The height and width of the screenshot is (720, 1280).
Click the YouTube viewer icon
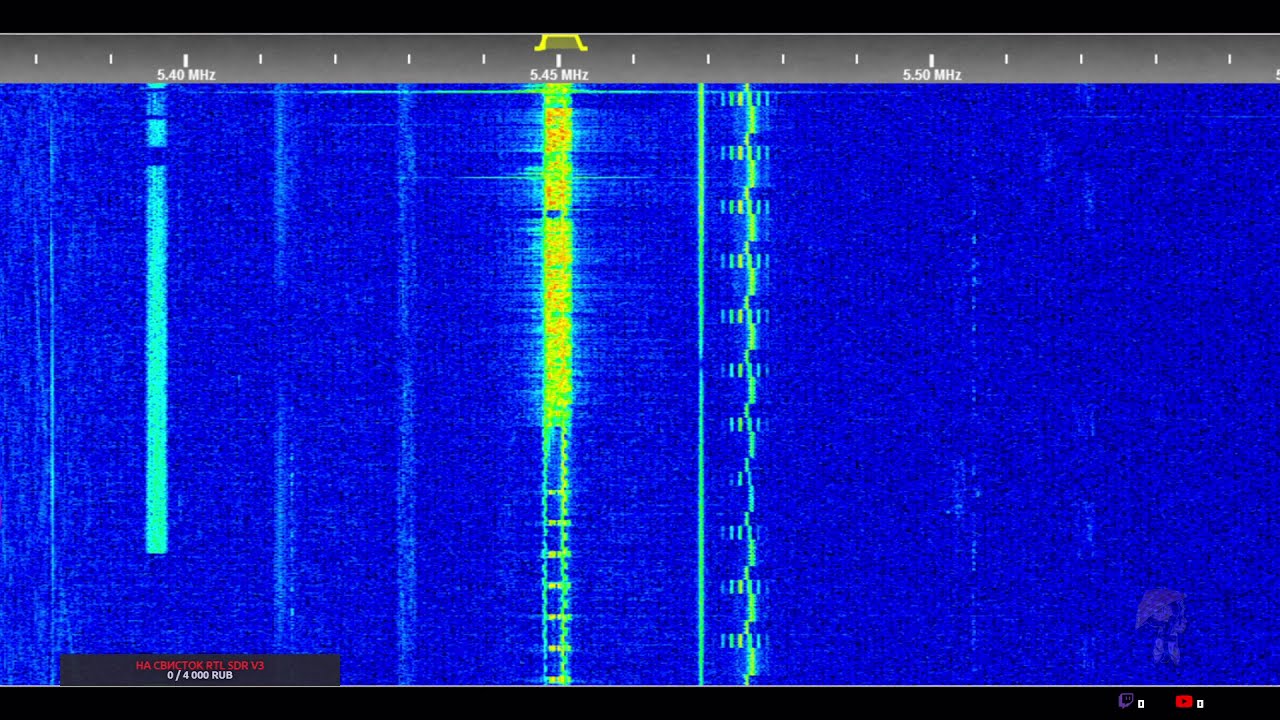coord(1184,701)
